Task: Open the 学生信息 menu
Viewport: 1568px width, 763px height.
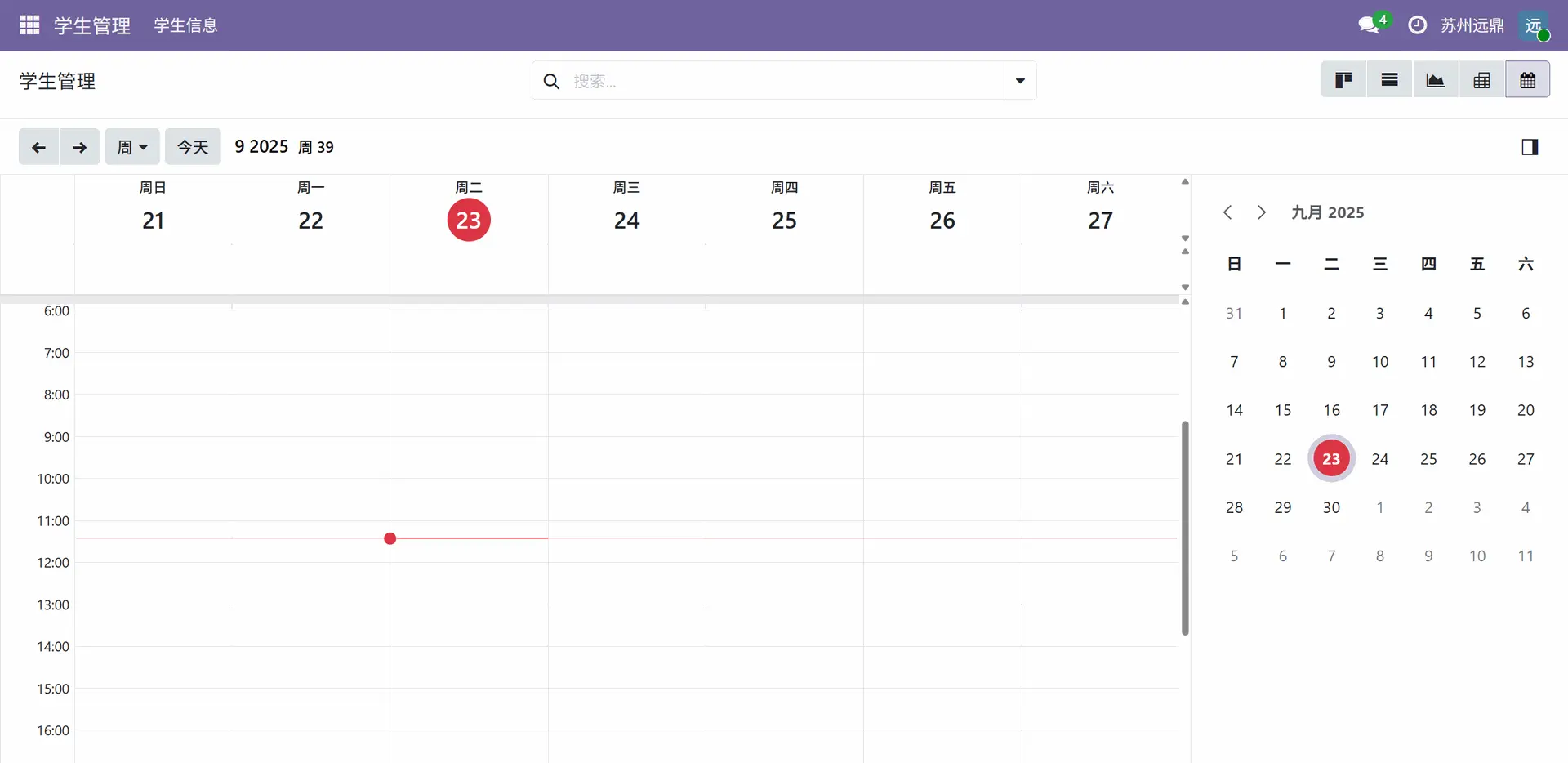Action: (185, 25)
